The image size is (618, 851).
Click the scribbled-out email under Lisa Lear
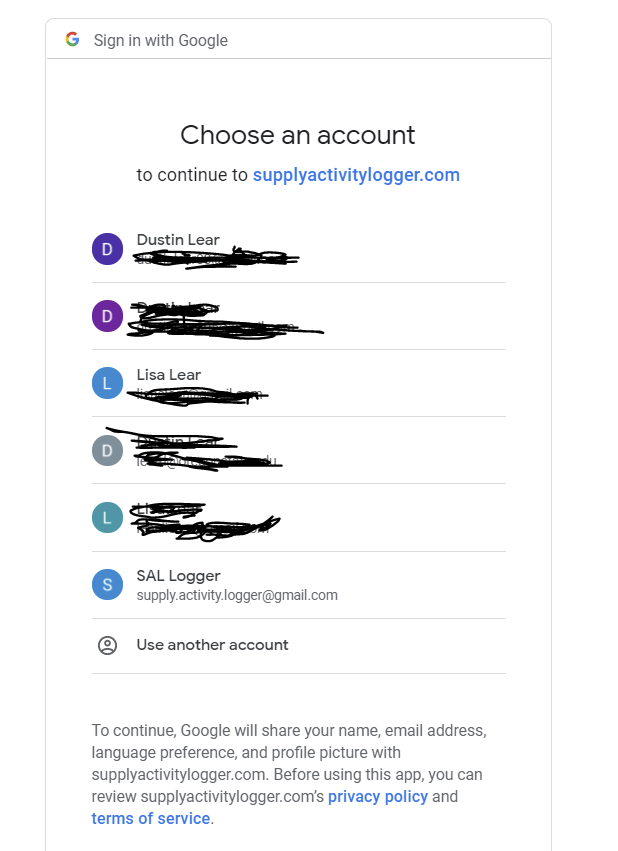pos(200,396)
